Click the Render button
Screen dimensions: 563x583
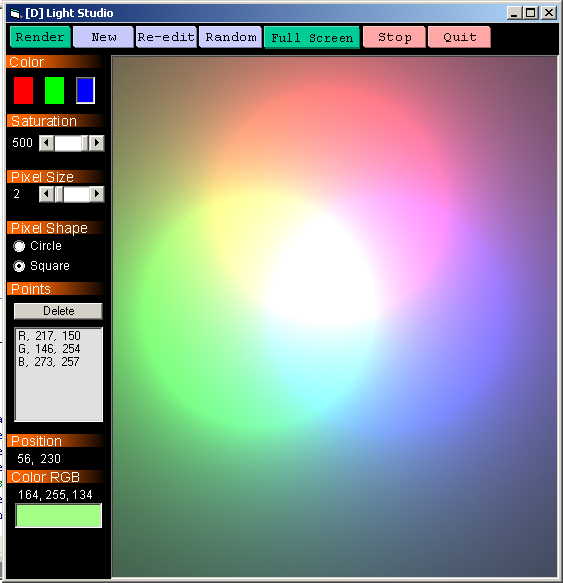[x=40, y=37]
